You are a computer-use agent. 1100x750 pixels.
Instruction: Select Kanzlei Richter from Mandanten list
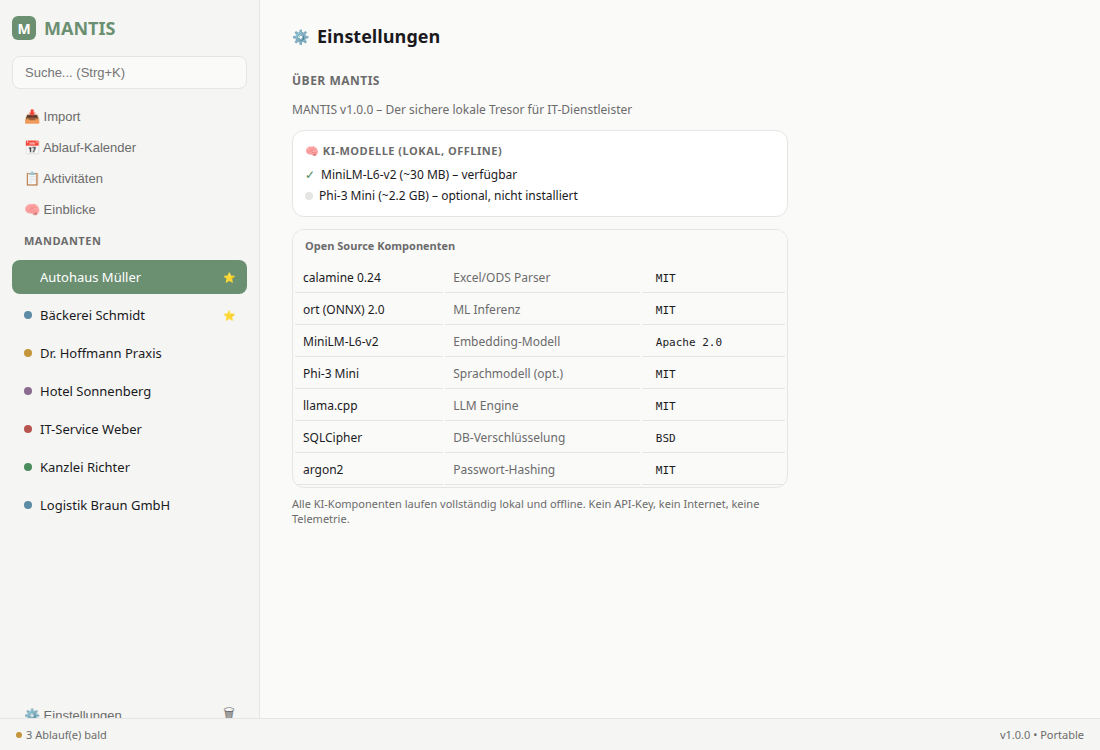point(85,468)
